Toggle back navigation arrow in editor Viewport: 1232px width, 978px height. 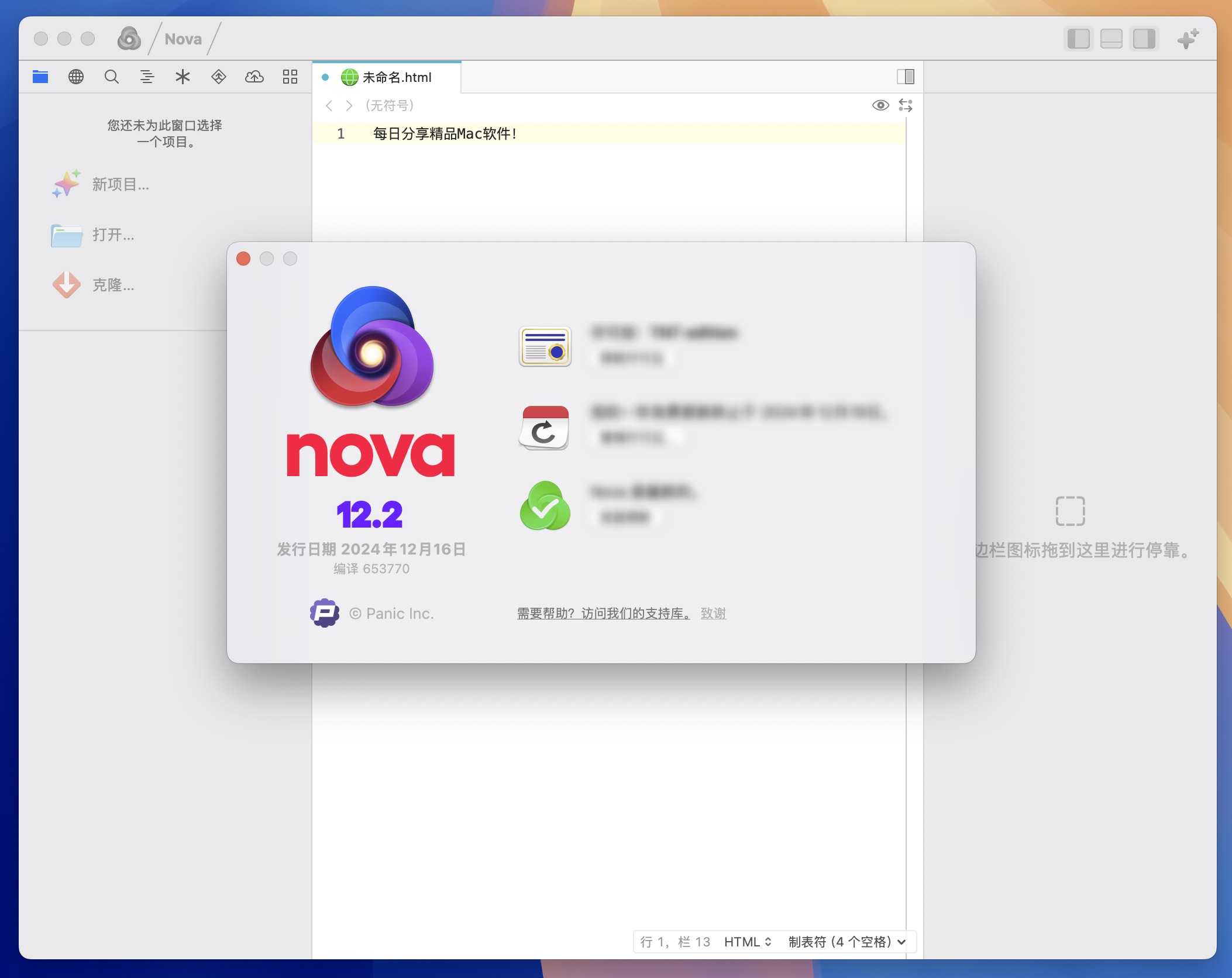328,105
